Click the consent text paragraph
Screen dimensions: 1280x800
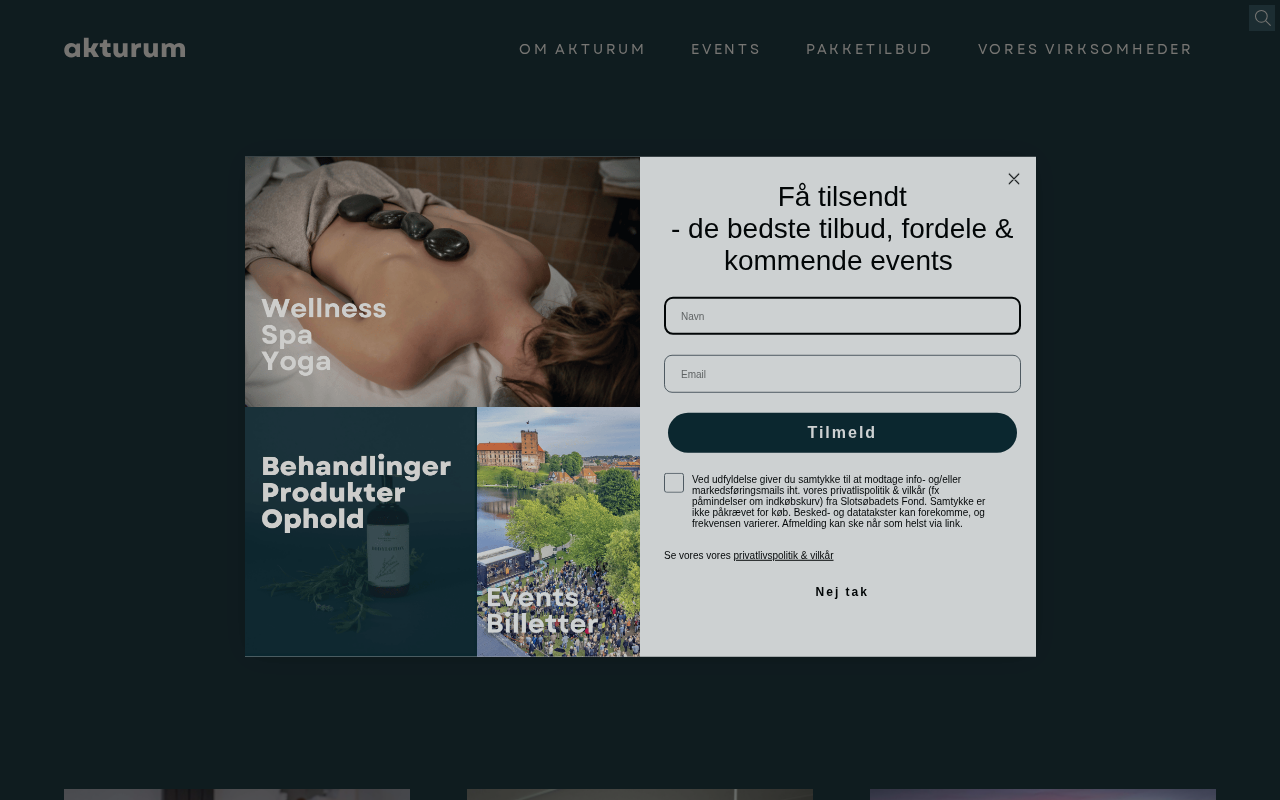[x=839, y=502]
